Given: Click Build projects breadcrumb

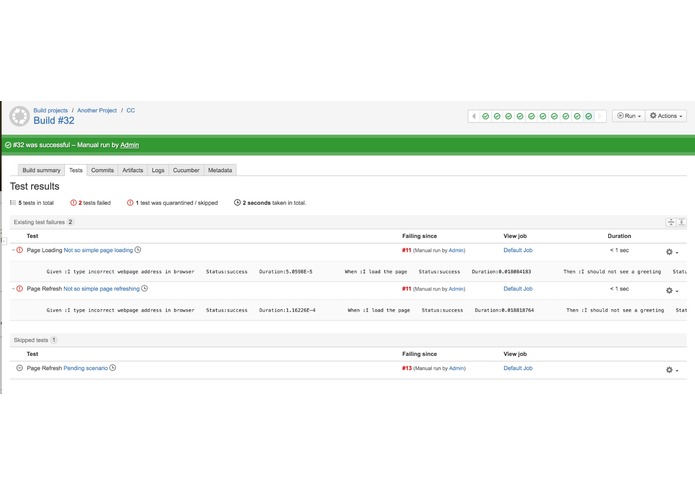Looking at the screenshot, I should [51, 110].
